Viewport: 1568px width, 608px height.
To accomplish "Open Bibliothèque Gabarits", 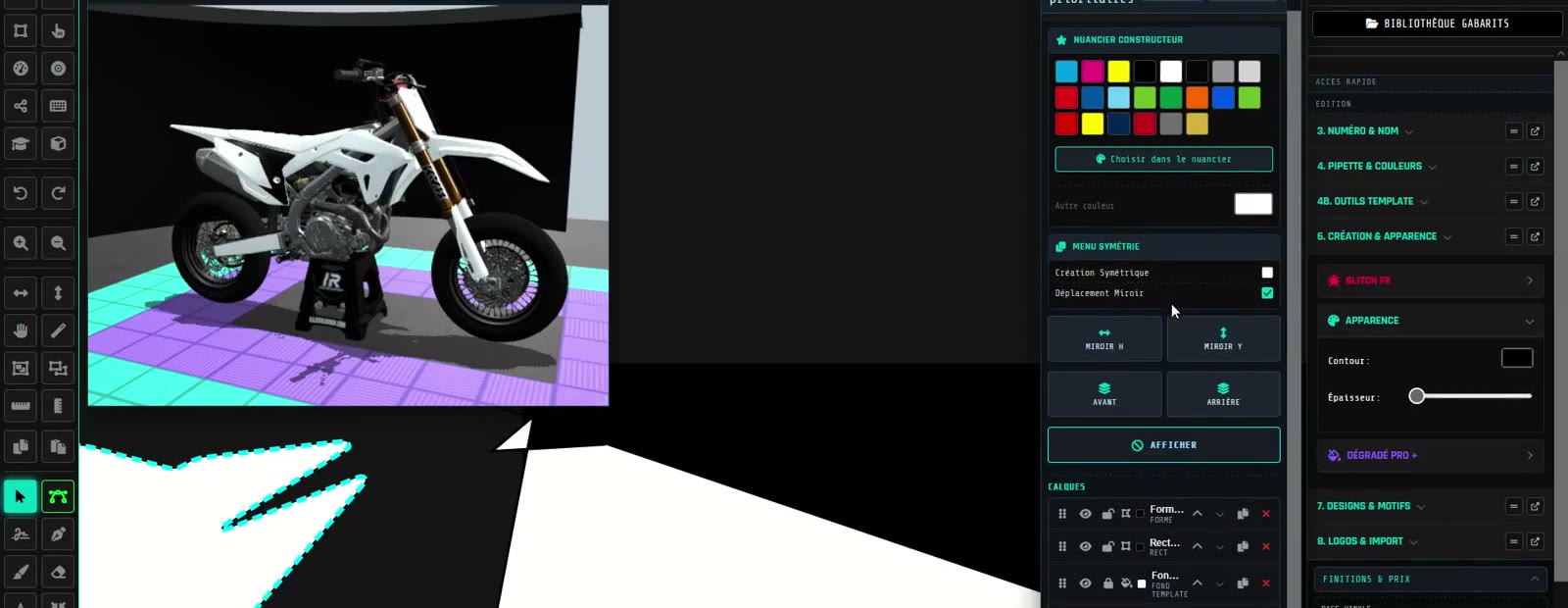I will pos(1437,24).
